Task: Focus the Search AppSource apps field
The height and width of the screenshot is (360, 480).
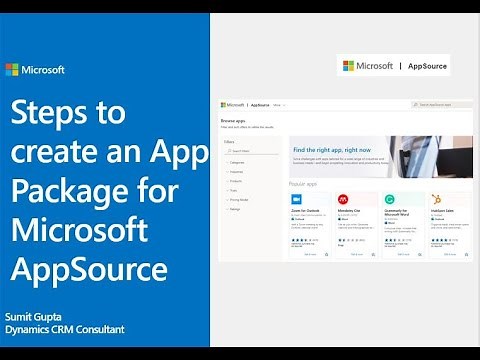Action: [442, 105]
